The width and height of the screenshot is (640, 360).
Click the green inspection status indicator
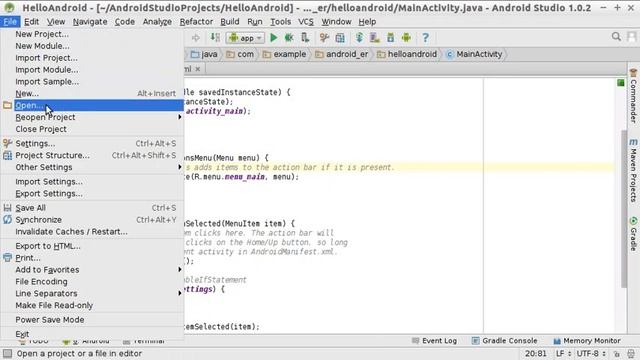tap(620, 83)
